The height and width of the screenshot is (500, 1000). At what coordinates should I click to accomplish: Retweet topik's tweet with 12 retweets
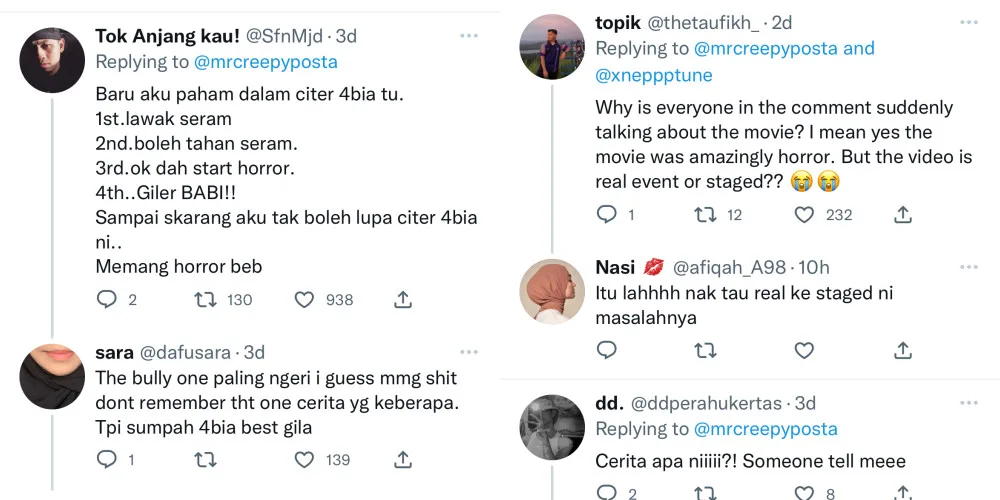(x=705, y=214)
